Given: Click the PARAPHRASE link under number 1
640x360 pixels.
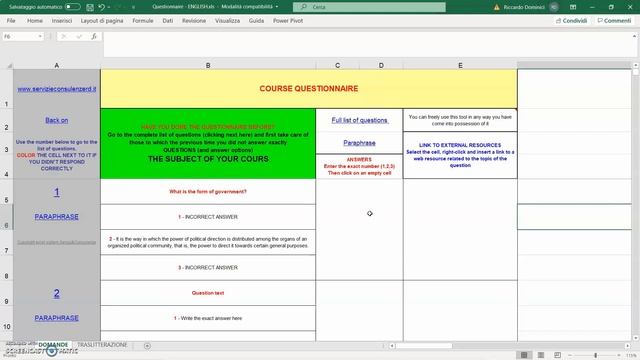Looking at the screenshot, I should [57, 216].
